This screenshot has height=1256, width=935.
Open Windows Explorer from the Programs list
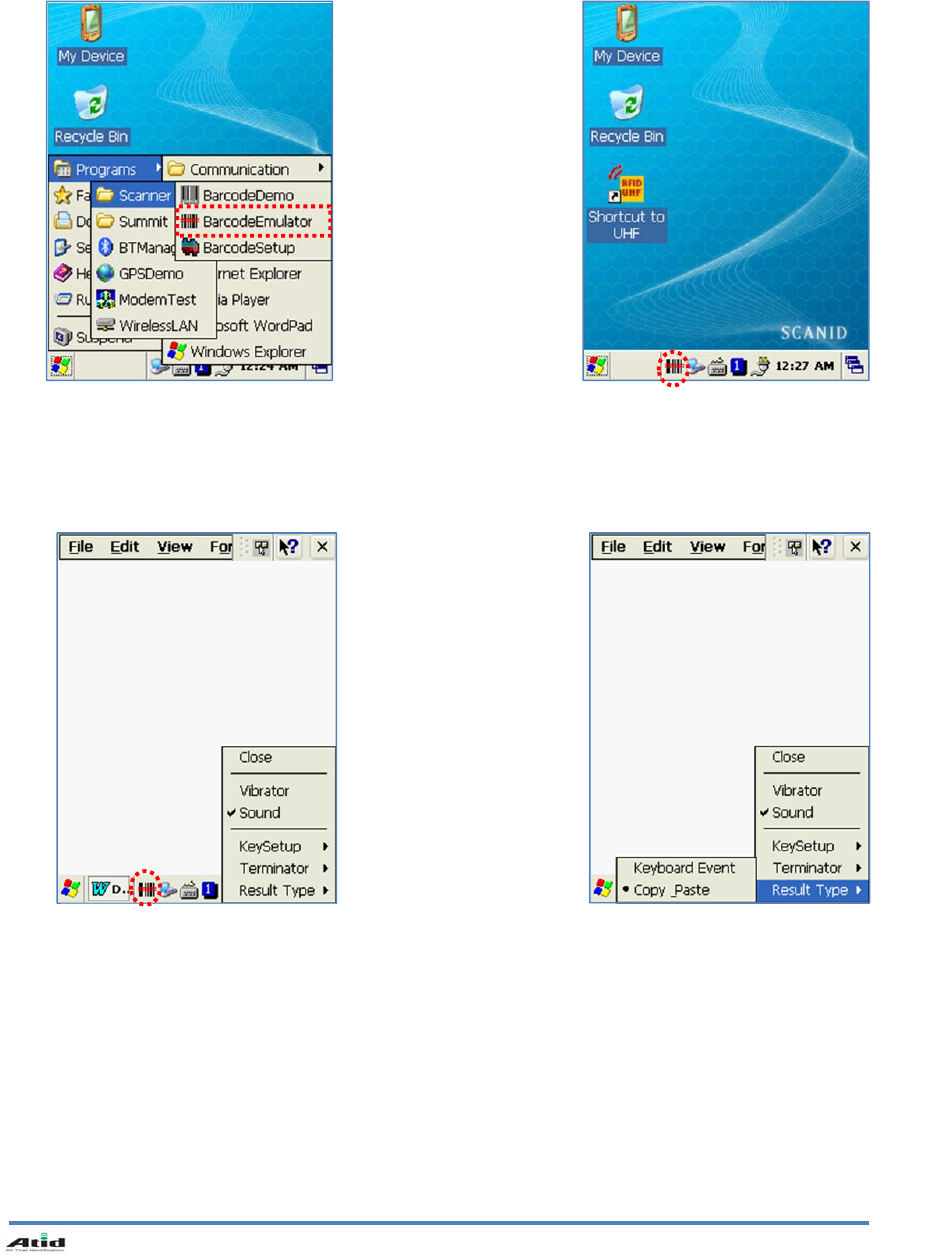click(x=246, y=352)
